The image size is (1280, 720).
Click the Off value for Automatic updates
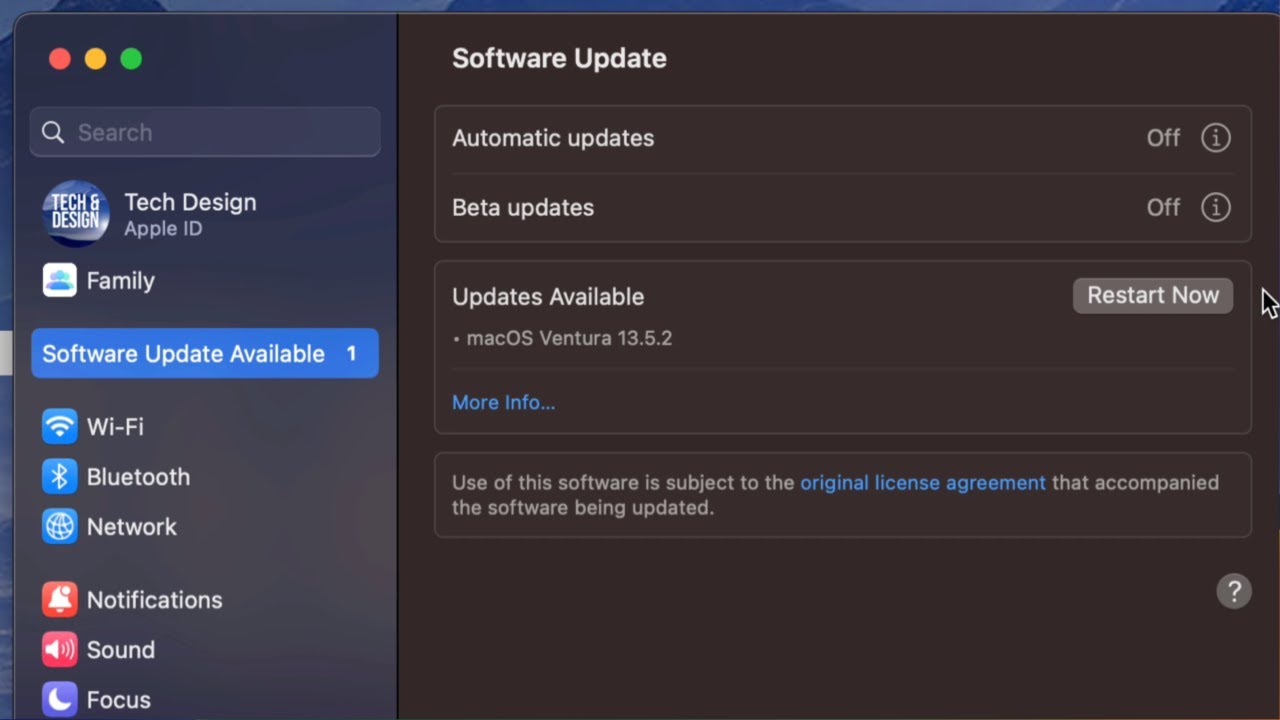1163,138
